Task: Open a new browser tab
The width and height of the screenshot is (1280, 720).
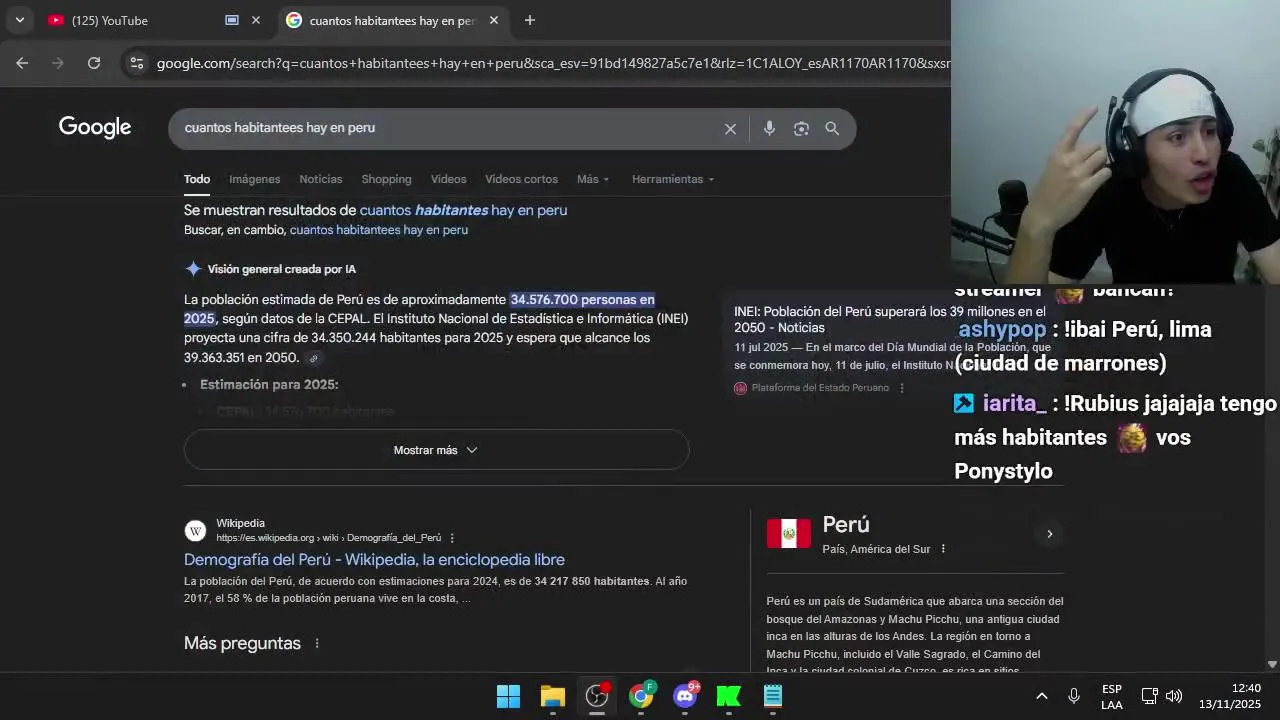Action: 530,20
